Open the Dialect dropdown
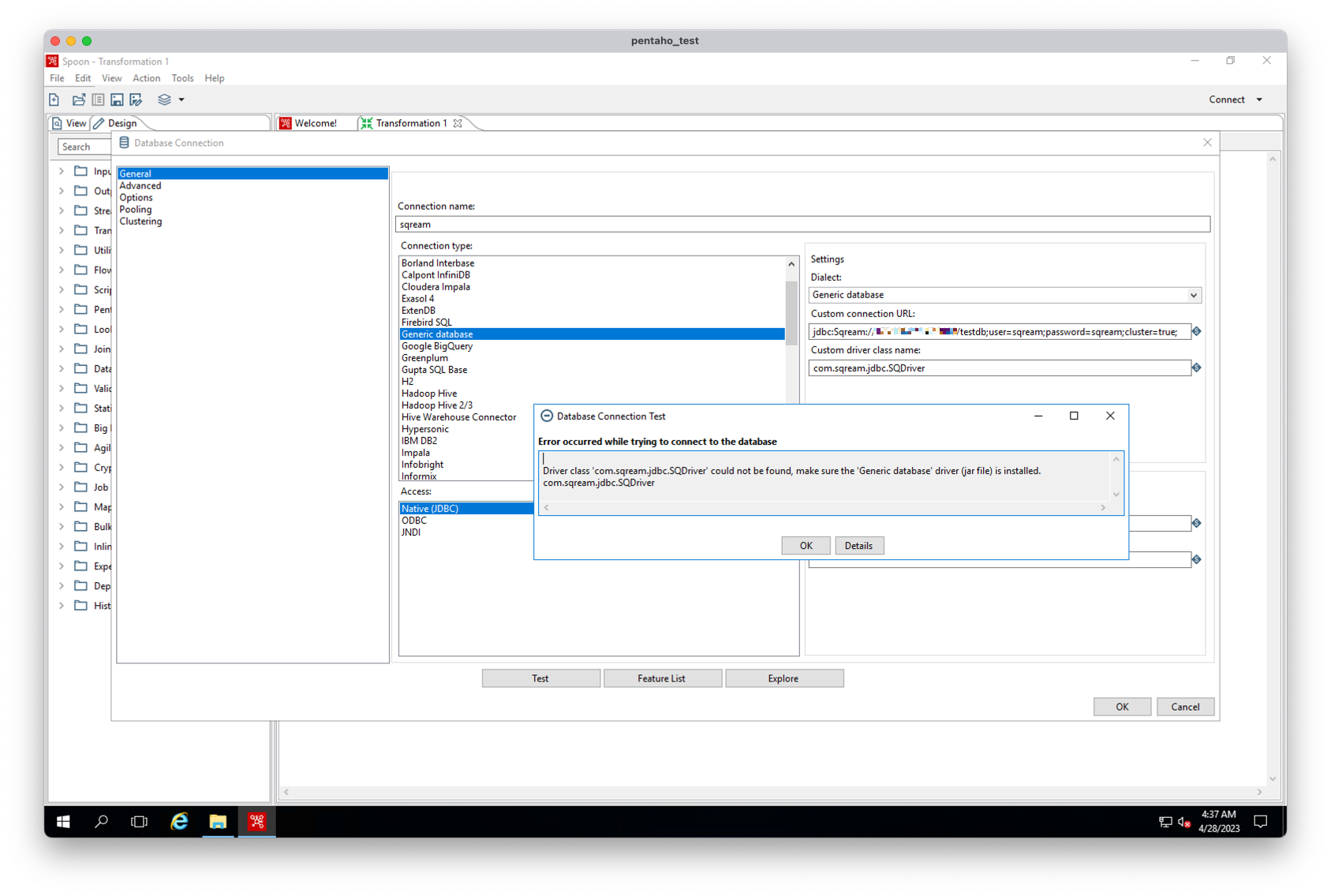Viewport: 1331px width, 896px height. pyautogui.click(x=1194, y=295)
